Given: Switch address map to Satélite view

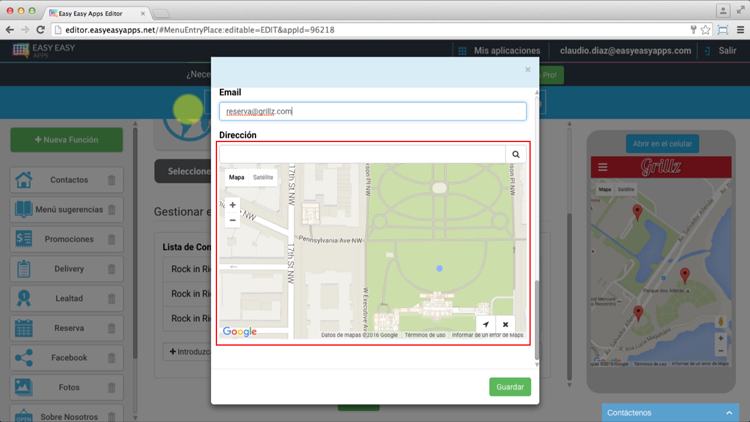Looking at the screenshot, I should click(x=263, y=177).
